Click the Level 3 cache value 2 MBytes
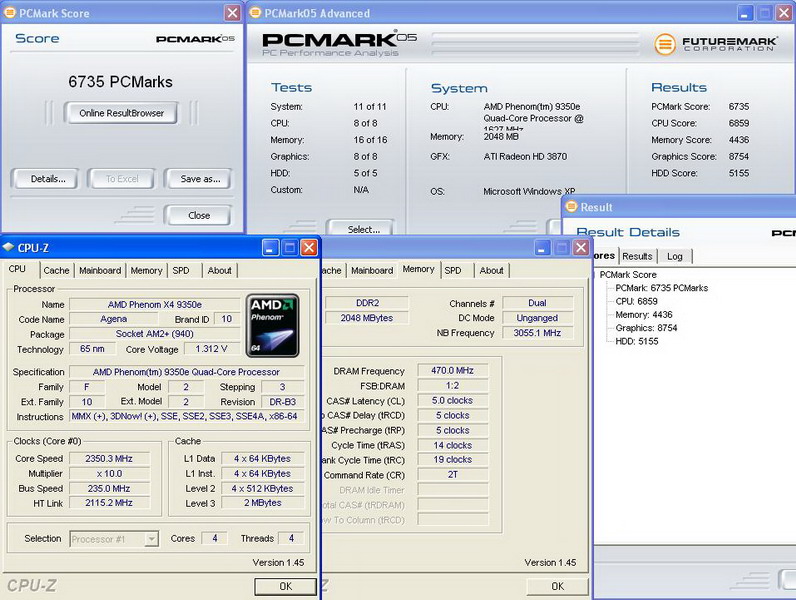The height and width of the screenshot is (600, 796). click(262, 503)
